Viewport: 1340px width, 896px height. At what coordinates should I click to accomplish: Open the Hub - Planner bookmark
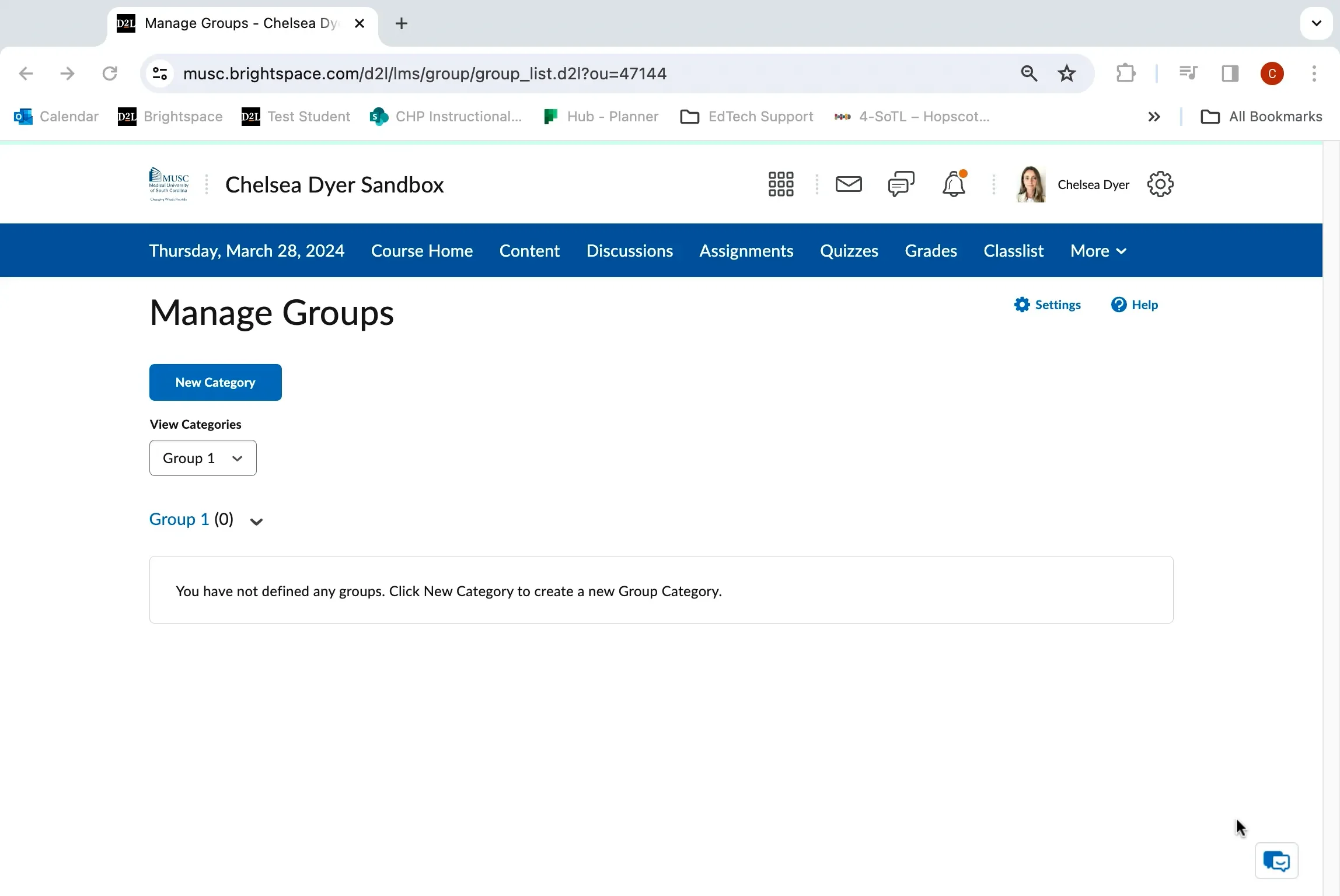click(600, 116)
